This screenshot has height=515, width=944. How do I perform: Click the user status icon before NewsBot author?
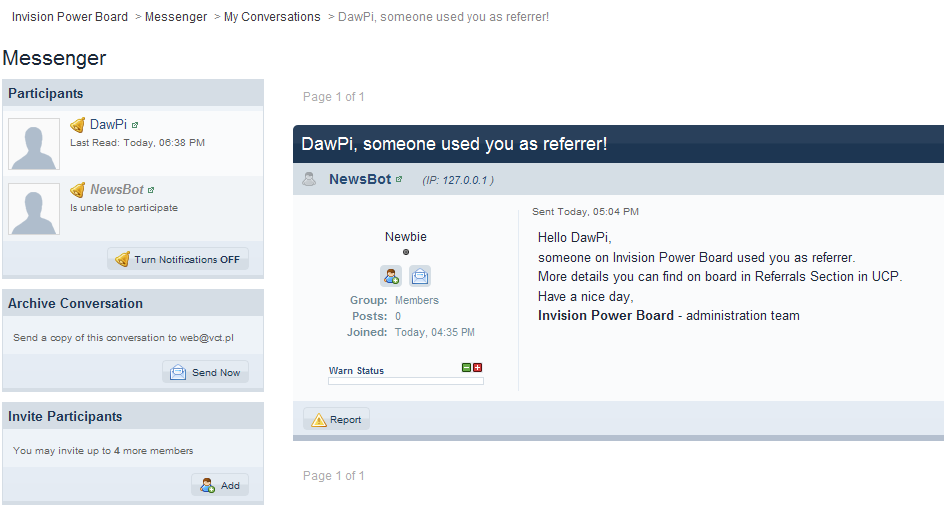[309, 179]
